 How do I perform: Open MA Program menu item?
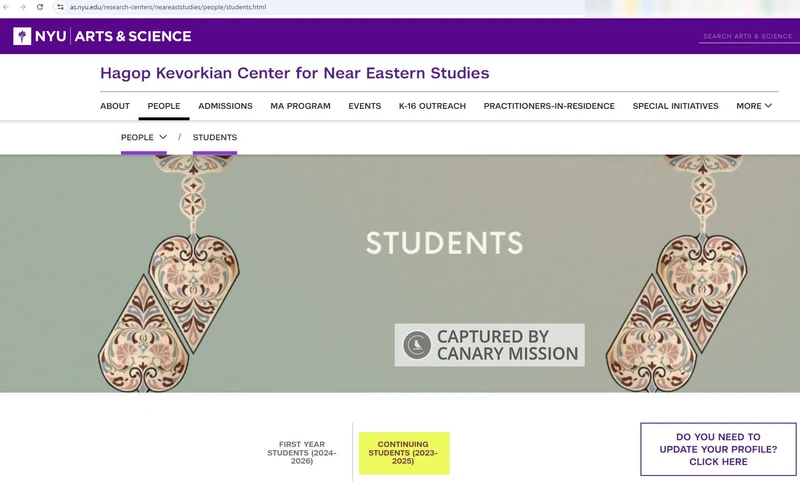point(301,106)
